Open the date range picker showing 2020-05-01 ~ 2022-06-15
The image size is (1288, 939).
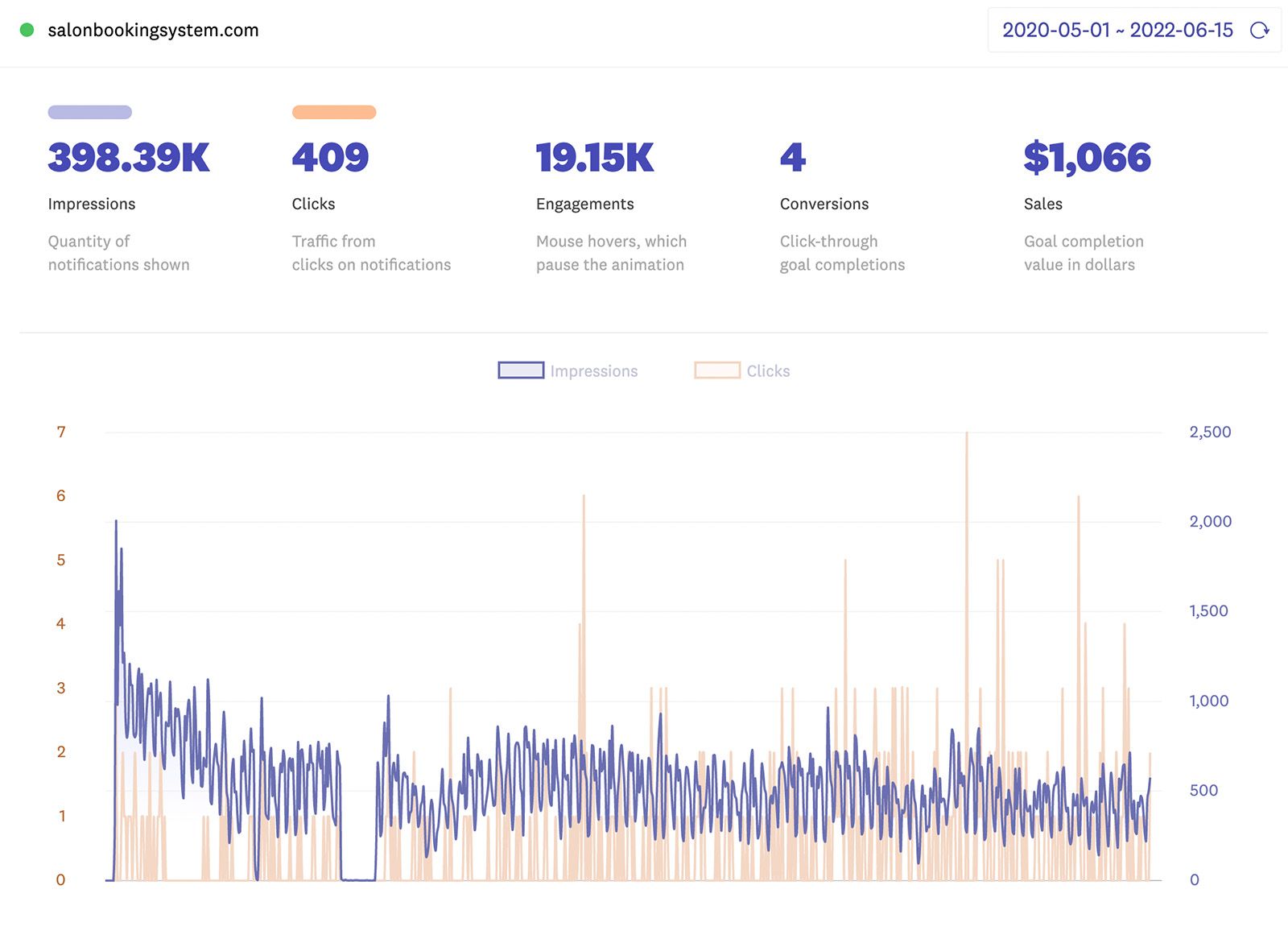click(x=1117, y=31)
